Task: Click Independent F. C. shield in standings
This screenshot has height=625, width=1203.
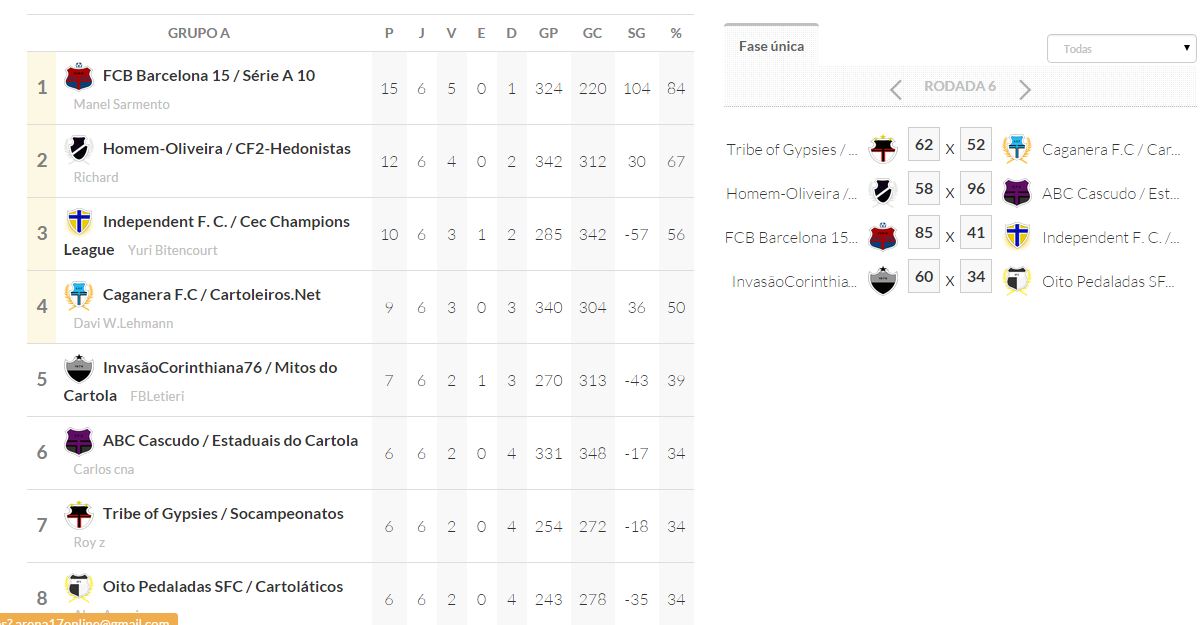Action: tap(79, 222)
